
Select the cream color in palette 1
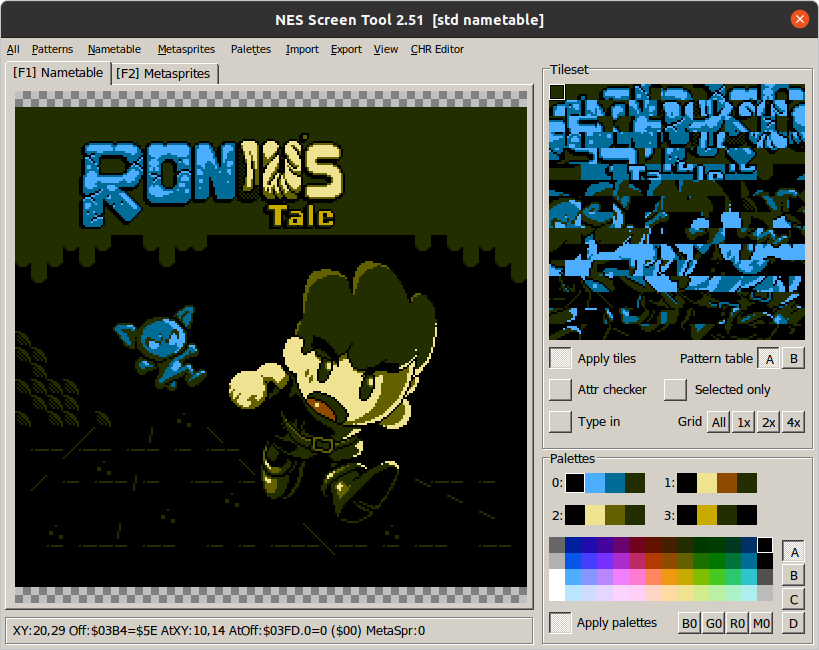(x=707, y=483)
